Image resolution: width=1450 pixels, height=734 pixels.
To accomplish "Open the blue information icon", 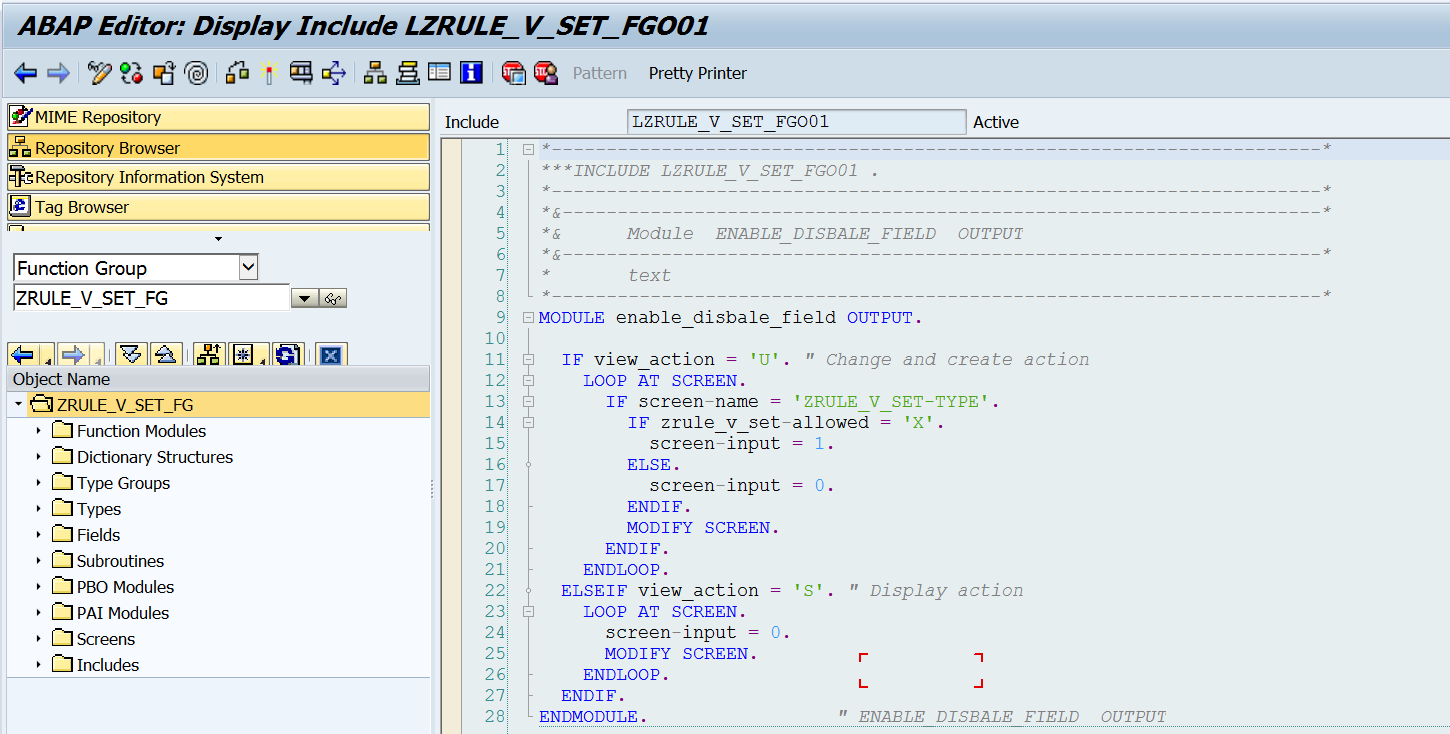I will click(471, 73).
